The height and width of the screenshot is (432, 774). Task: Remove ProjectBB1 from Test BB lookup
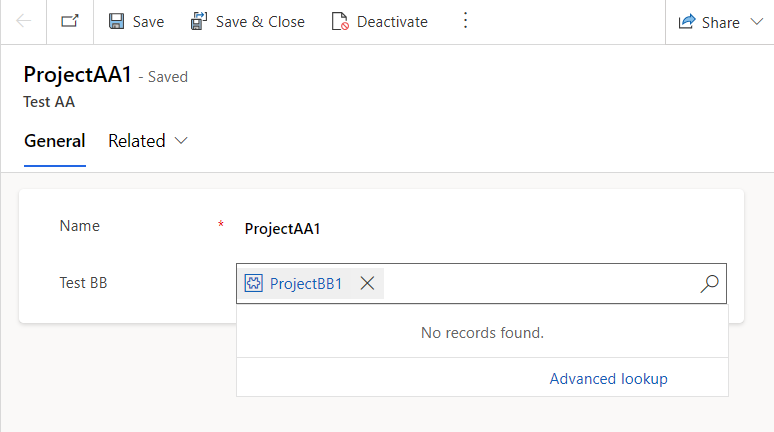click(x=367, y=284)
